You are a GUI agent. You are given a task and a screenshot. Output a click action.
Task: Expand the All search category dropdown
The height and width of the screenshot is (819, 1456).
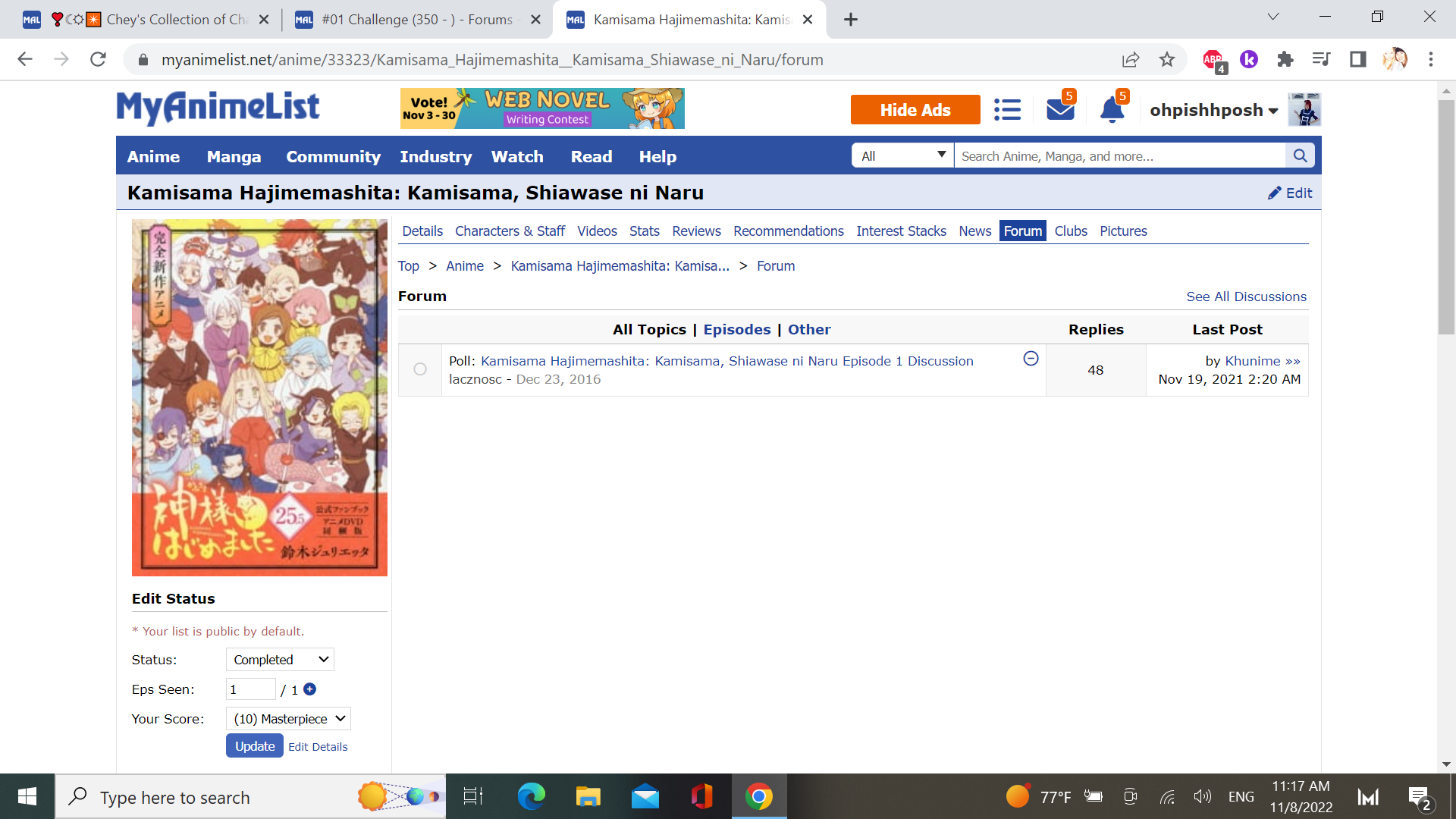(x=900, y=156)
